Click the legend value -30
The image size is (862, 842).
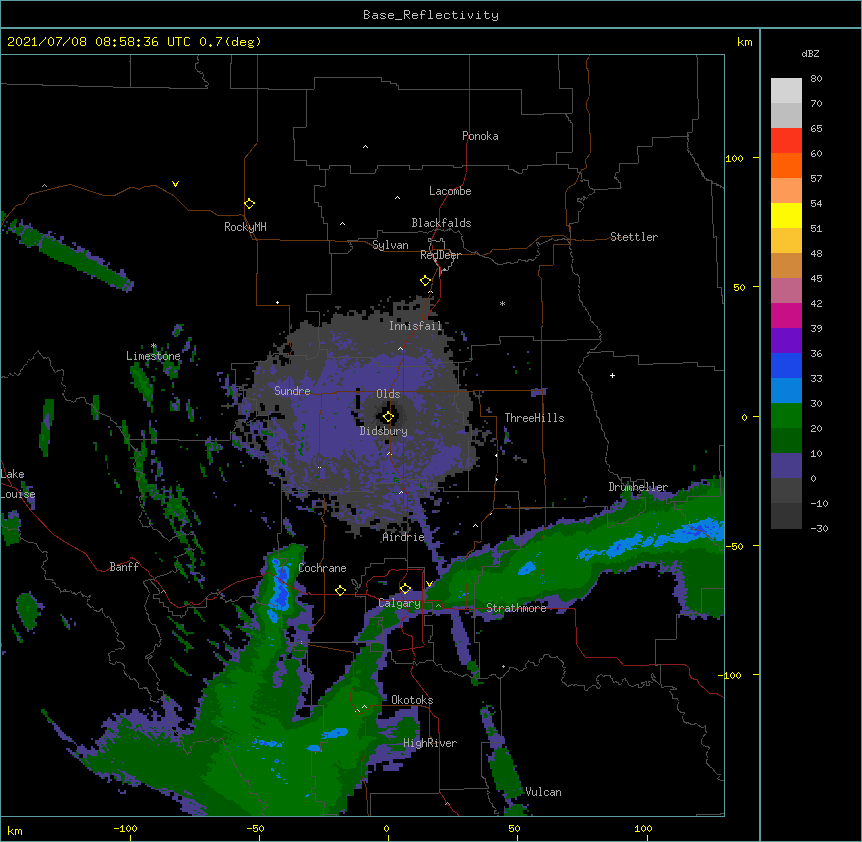pyautogui.click(x=819, y=529)
